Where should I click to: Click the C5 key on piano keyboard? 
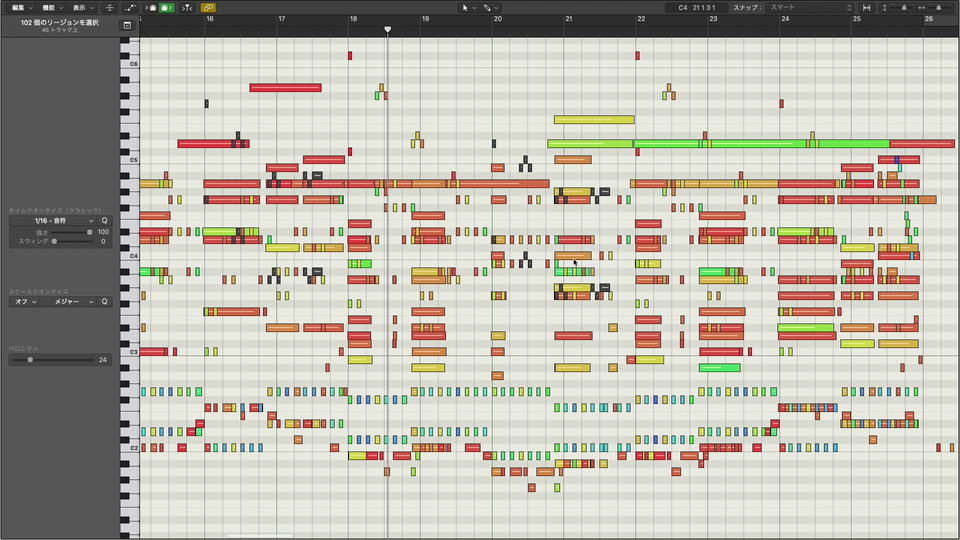[x=130, y=160]
